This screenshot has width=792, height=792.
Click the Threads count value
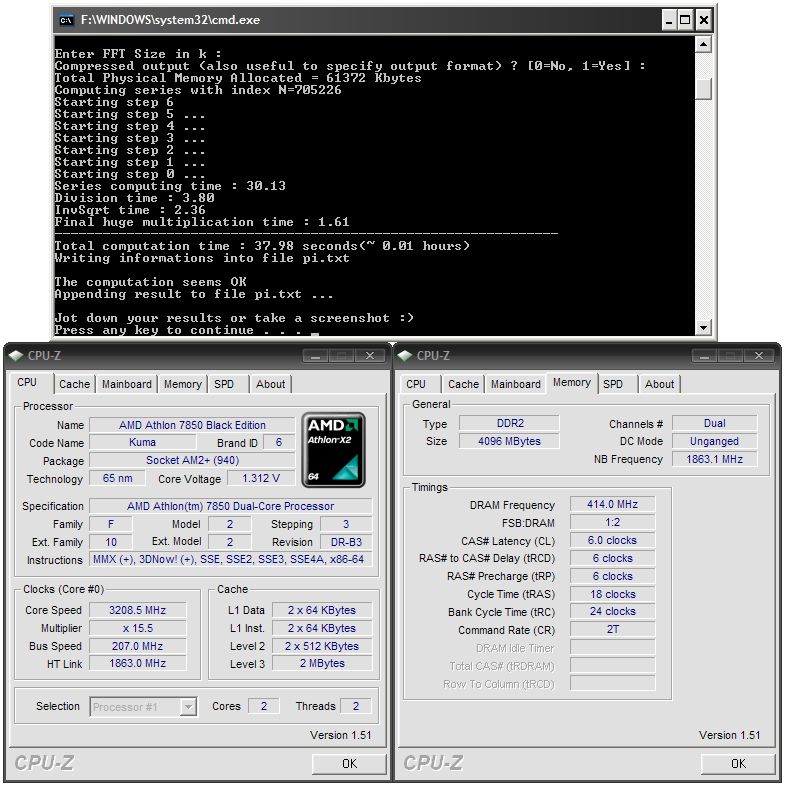click(356, 706)
